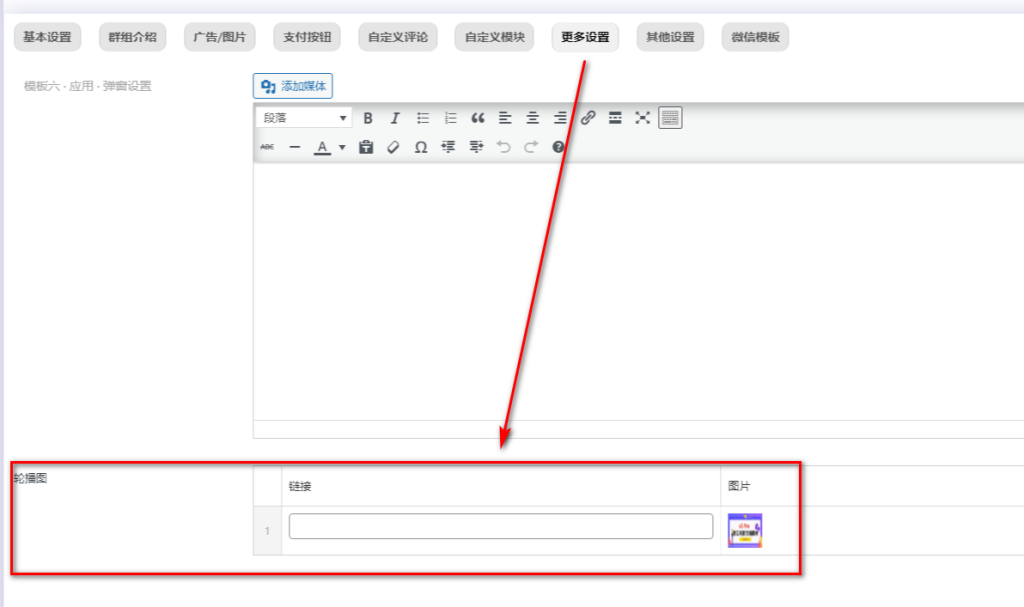Toggle bold formatting in the editor

368,118
